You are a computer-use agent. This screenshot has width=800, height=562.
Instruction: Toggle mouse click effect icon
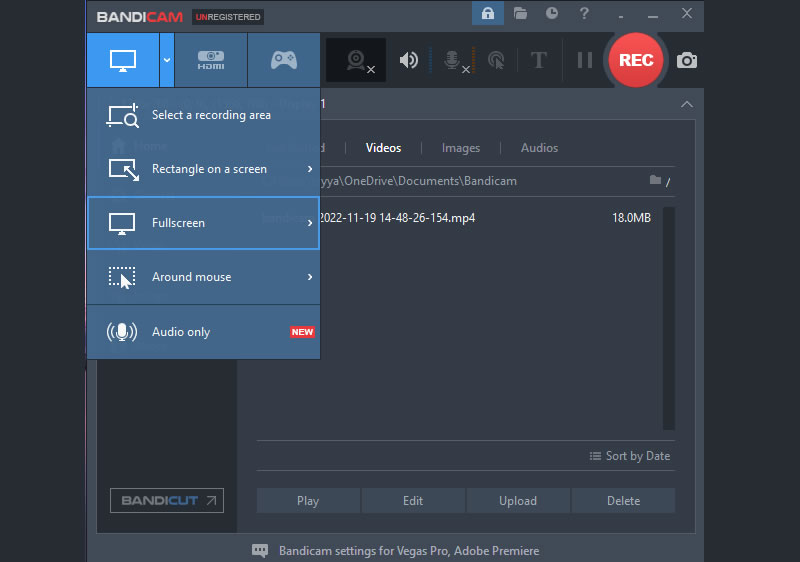pyautogui.click(x=496, y=60)
